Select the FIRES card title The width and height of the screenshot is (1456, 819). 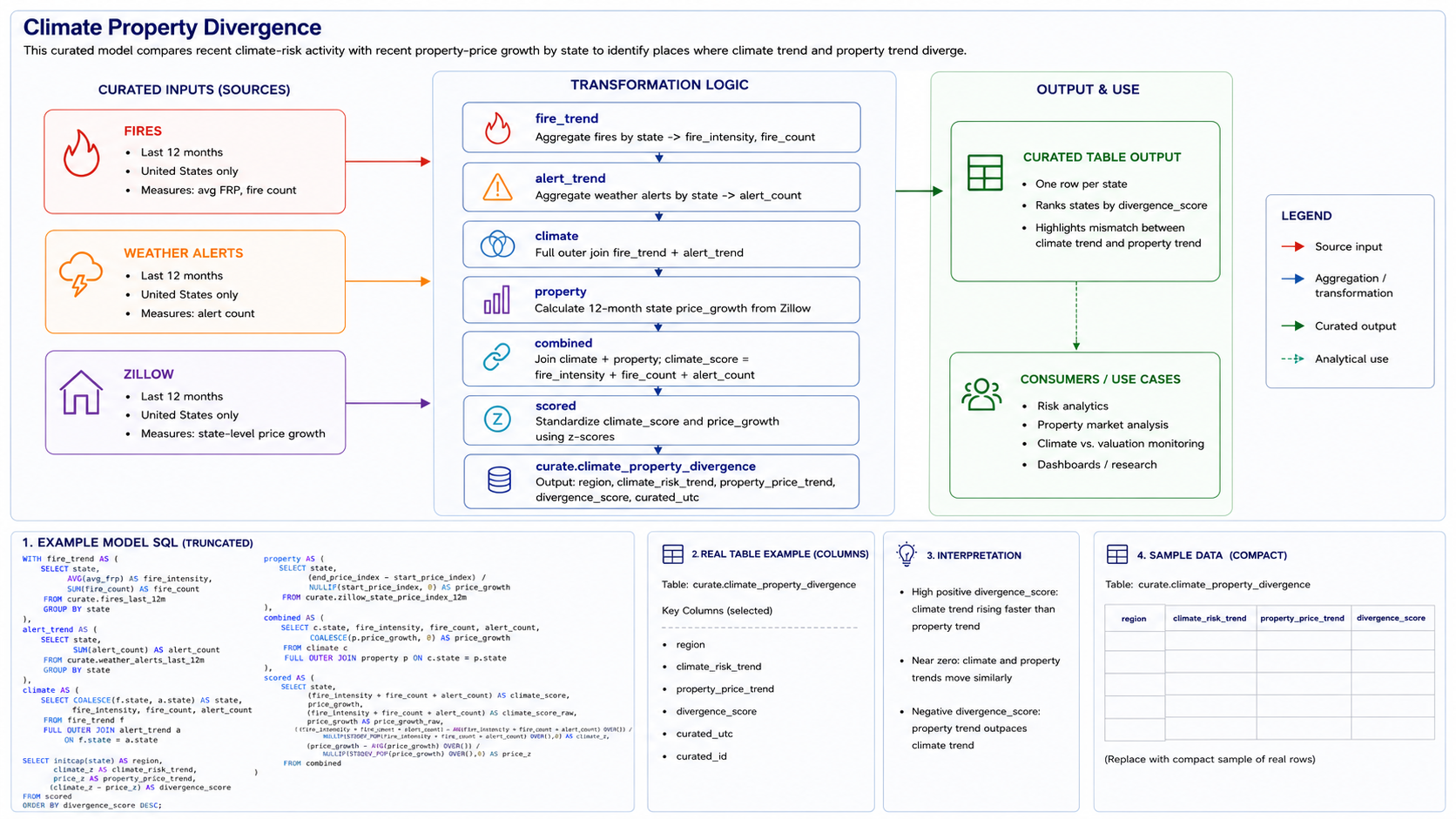click(x=143, y=131)
